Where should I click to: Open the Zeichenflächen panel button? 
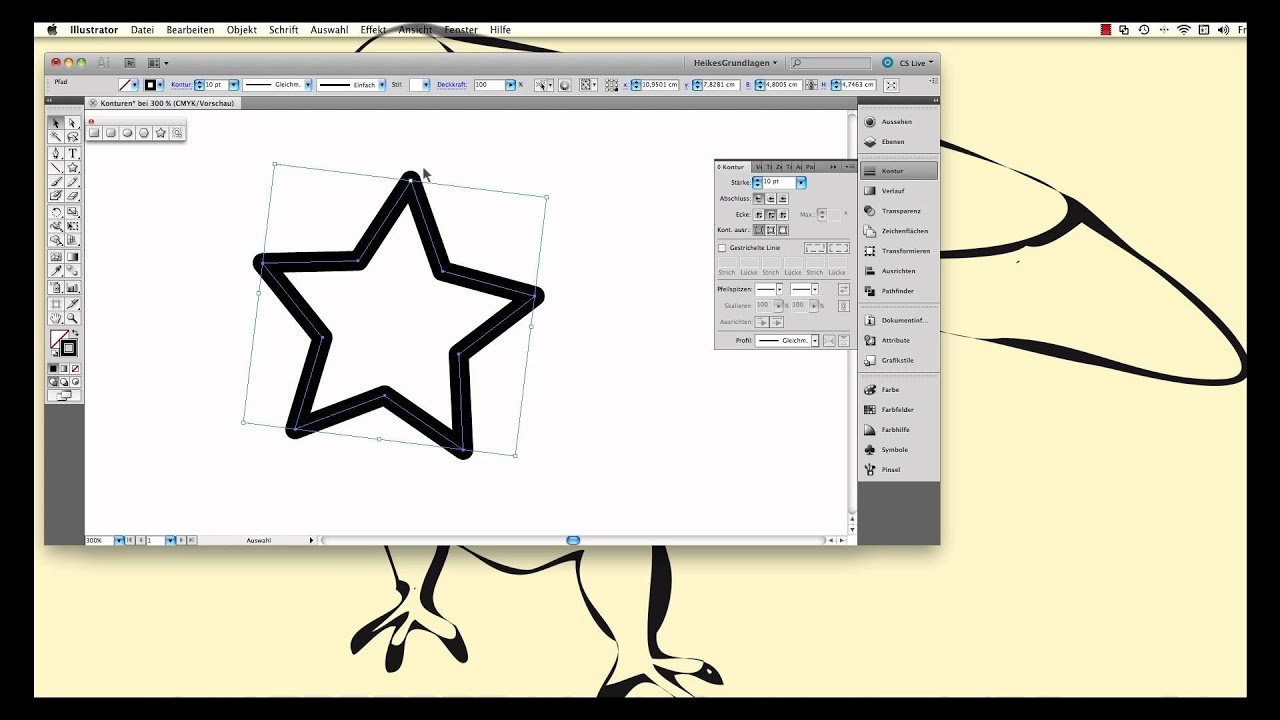point(899,231)
